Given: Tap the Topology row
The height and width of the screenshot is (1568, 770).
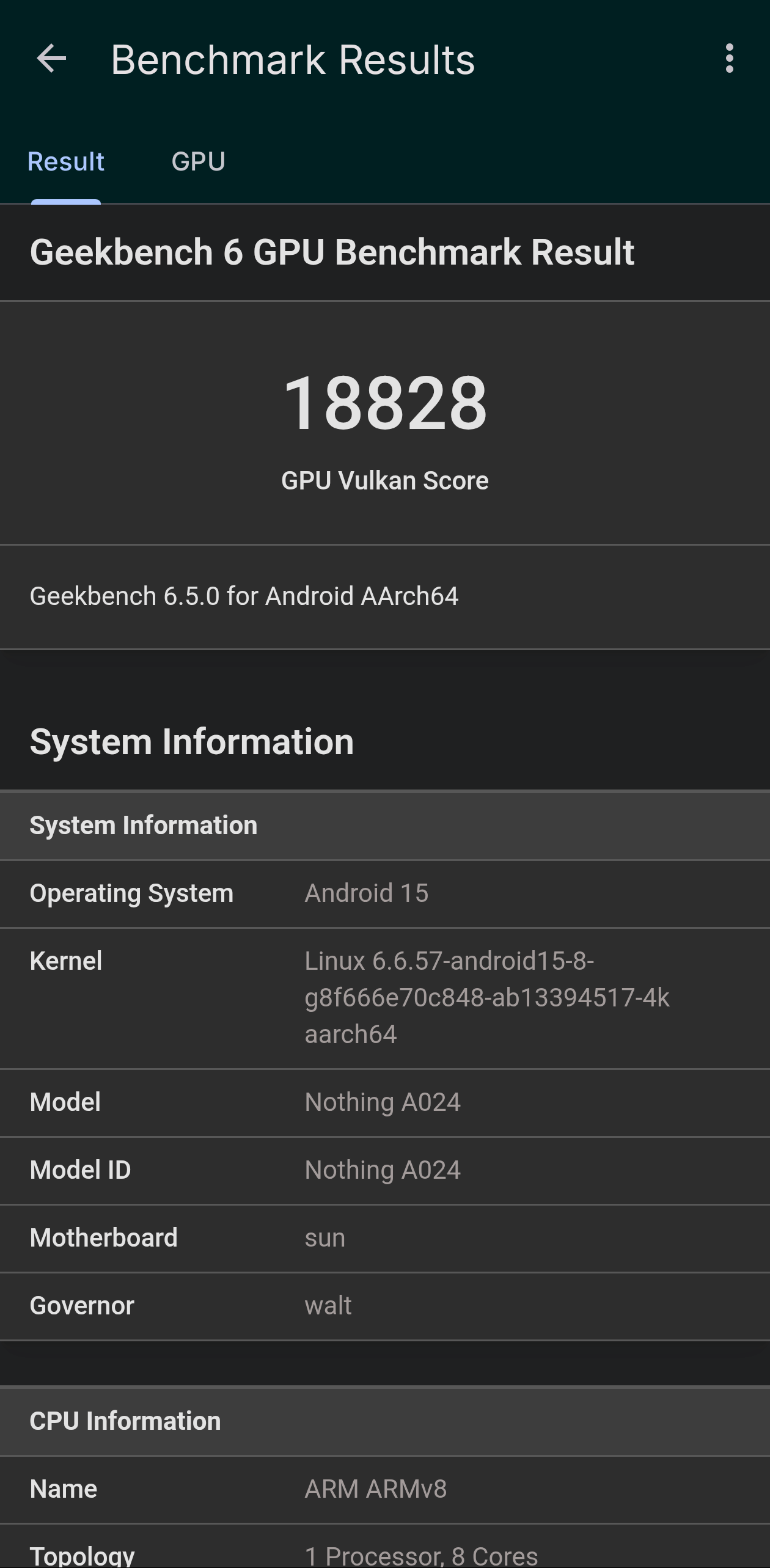Looking at the screenshot, I should tap(385, 1553).
